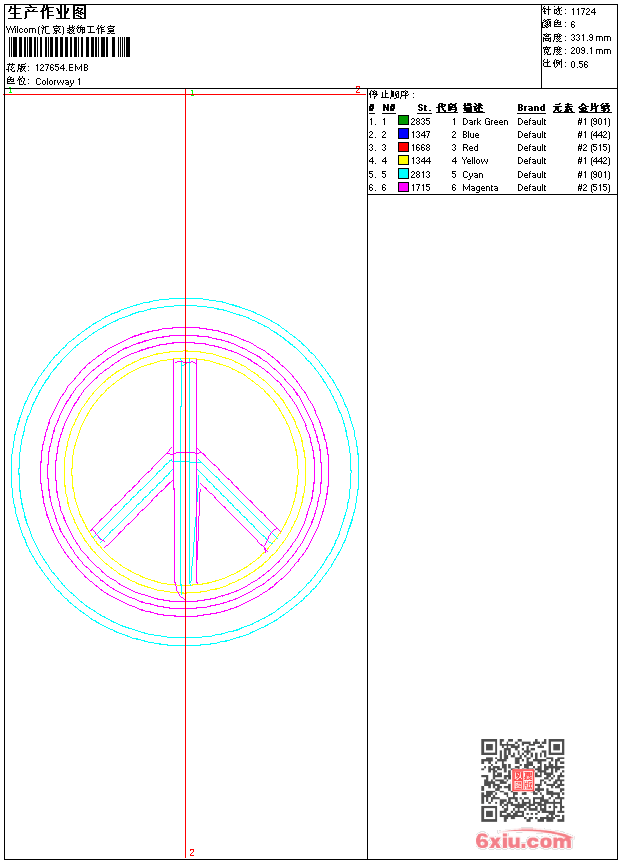Select the QR code image
620x860 pixels.
(x=522, y=780)
